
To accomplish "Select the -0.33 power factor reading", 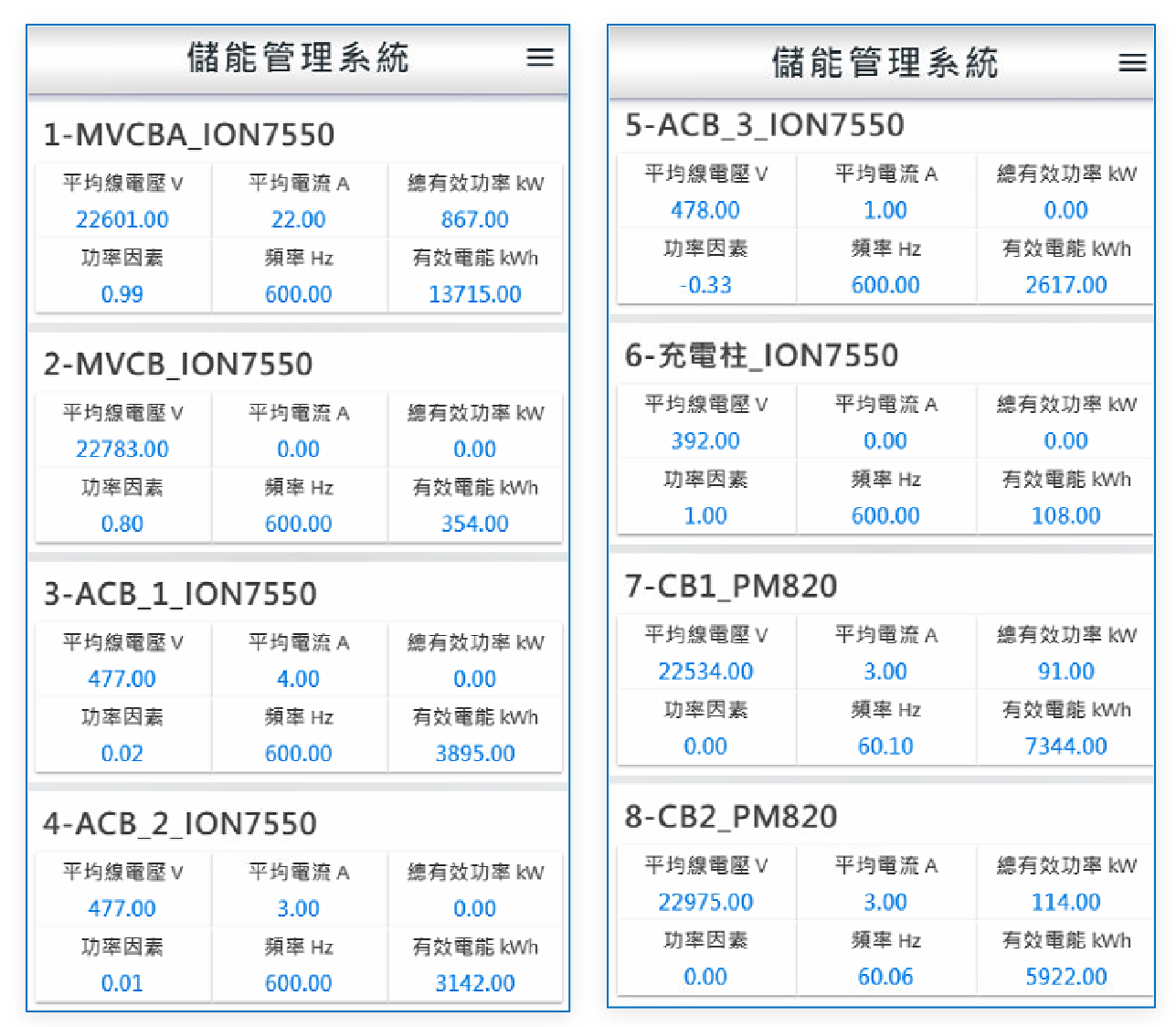I will (x=705, y=285).
